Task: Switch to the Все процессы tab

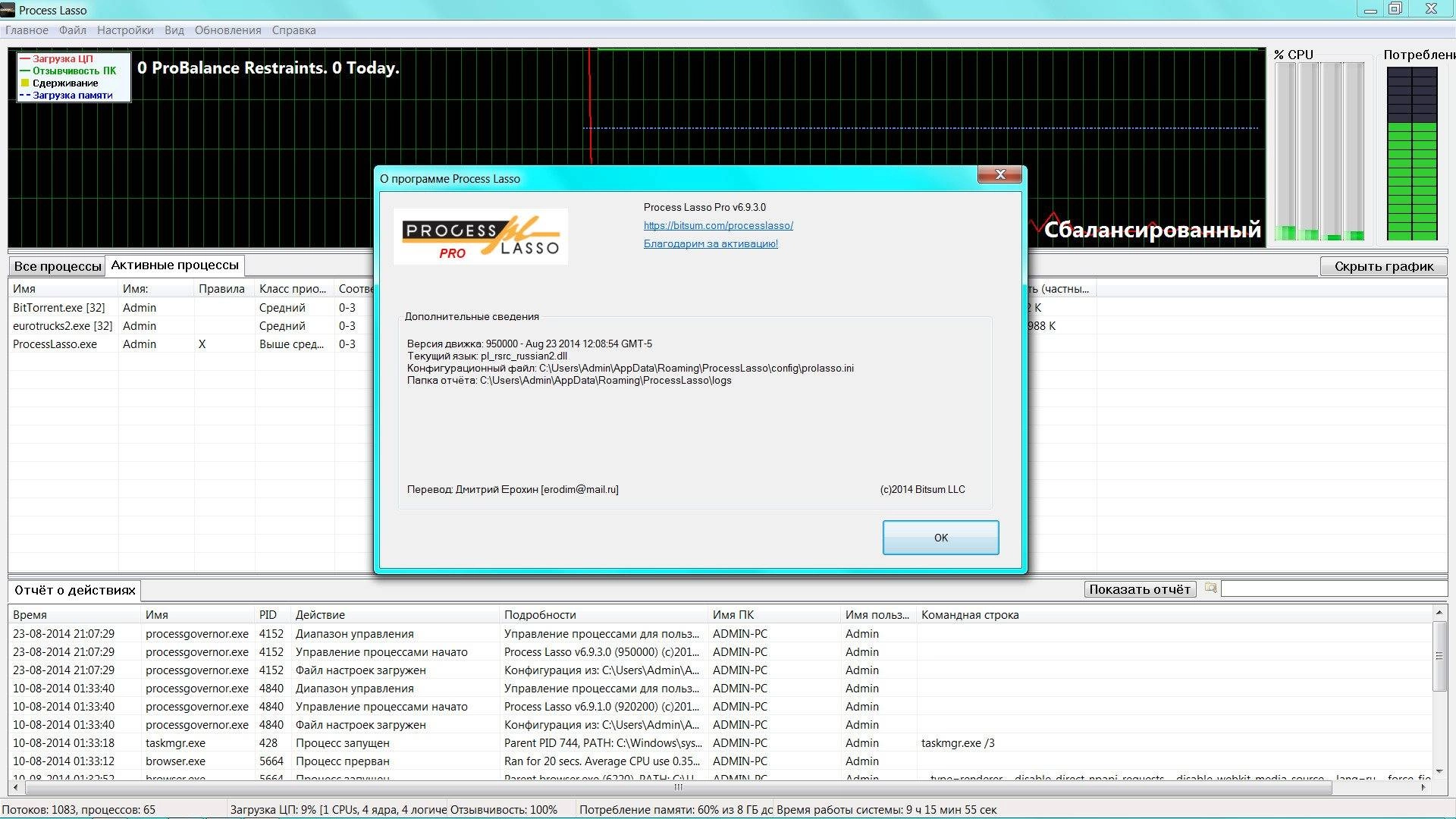Action: click(57, 266)
